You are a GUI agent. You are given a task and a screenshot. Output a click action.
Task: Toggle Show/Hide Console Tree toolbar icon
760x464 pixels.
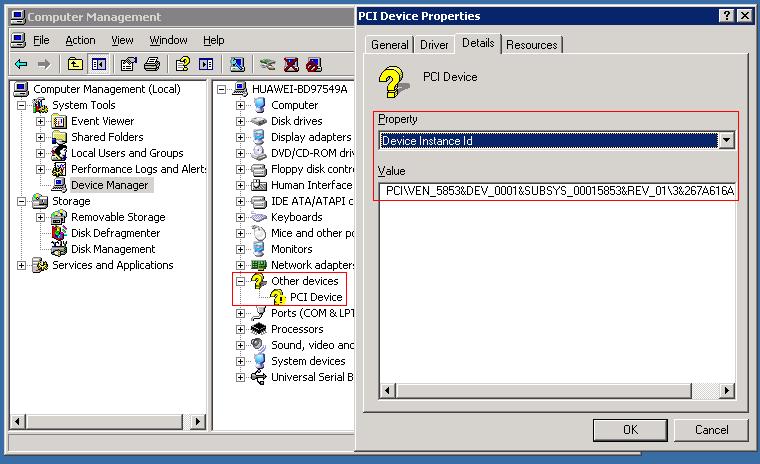point(98,64)
